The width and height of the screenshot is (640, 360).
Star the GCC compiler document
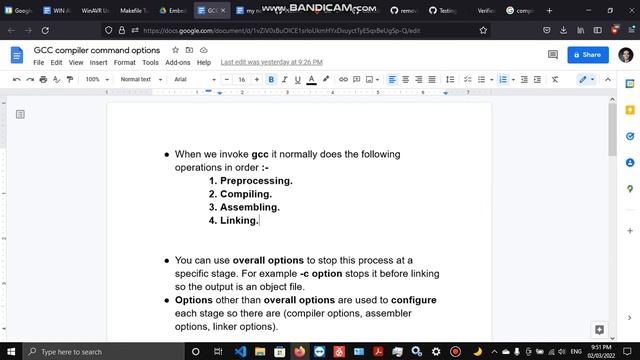[176, 50]
